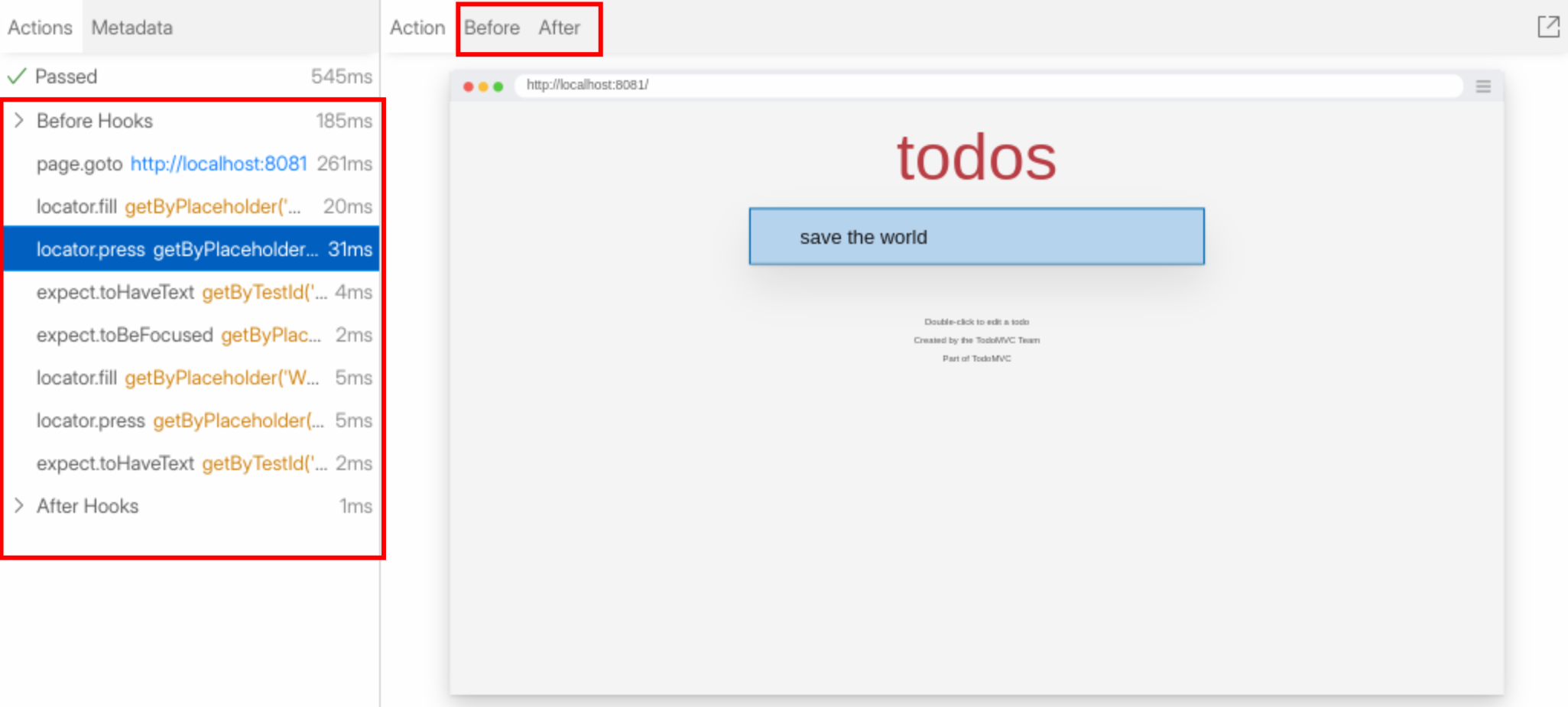
Task: Select the locator.fill 5ms action
Action: 191,378
